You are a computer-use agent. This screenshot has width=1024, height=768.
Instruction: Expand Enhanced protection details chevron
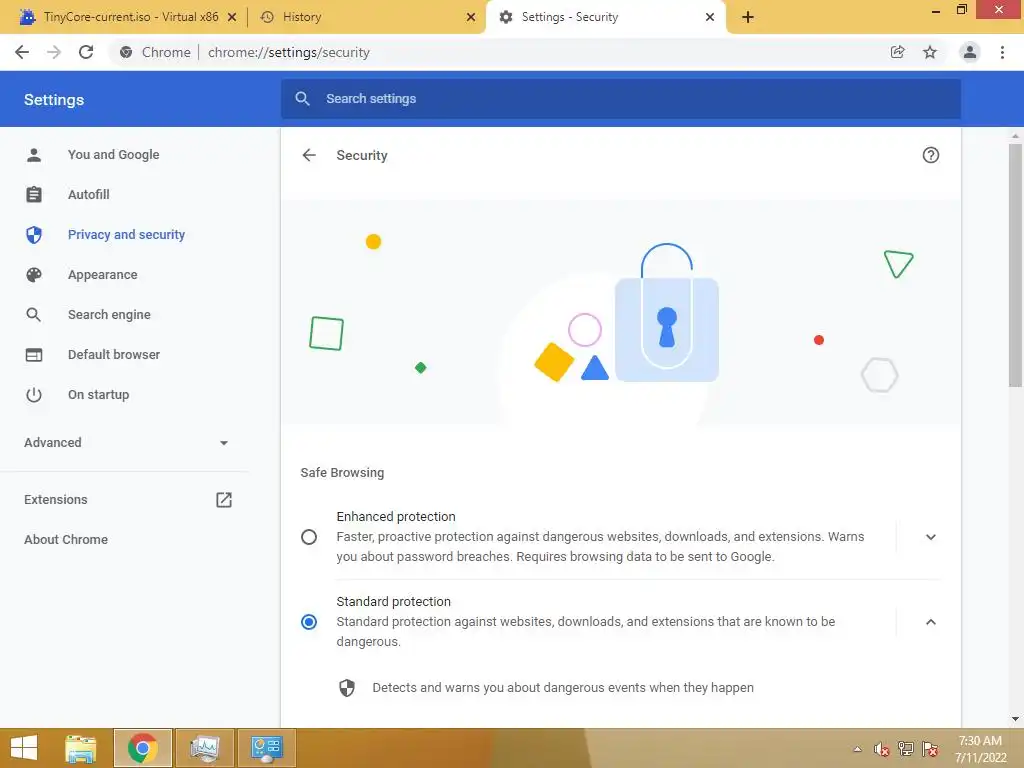(931, 537)
